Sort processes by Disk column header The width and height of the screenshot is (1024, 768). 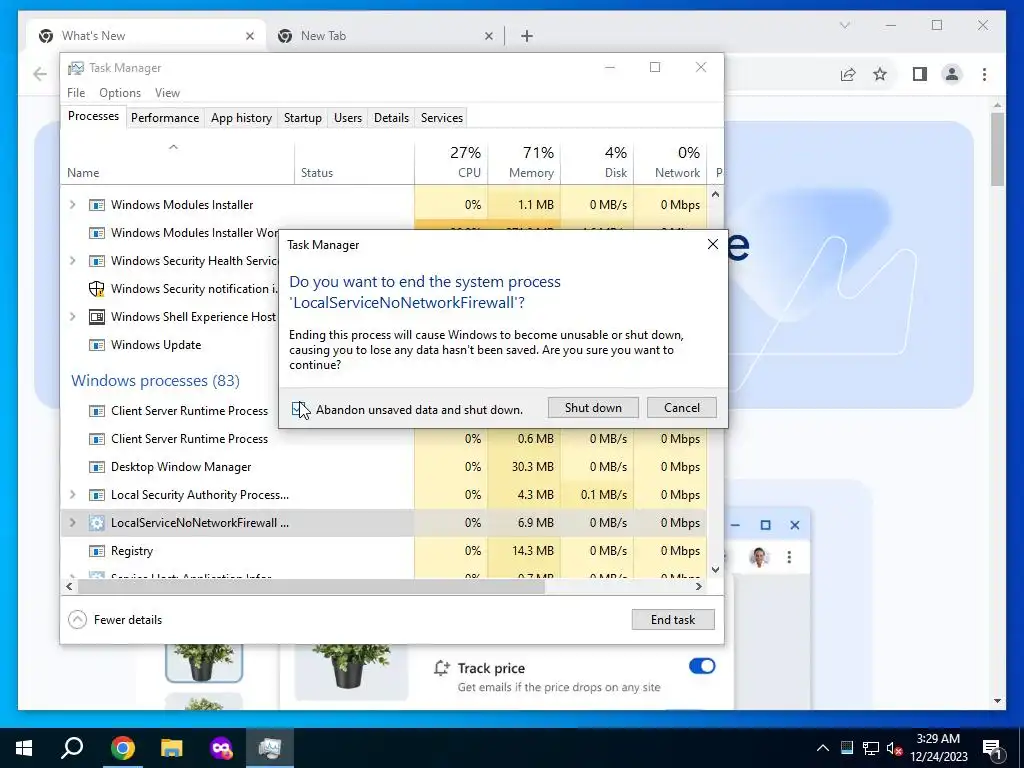pyautogui.click(x=598, y=162)
